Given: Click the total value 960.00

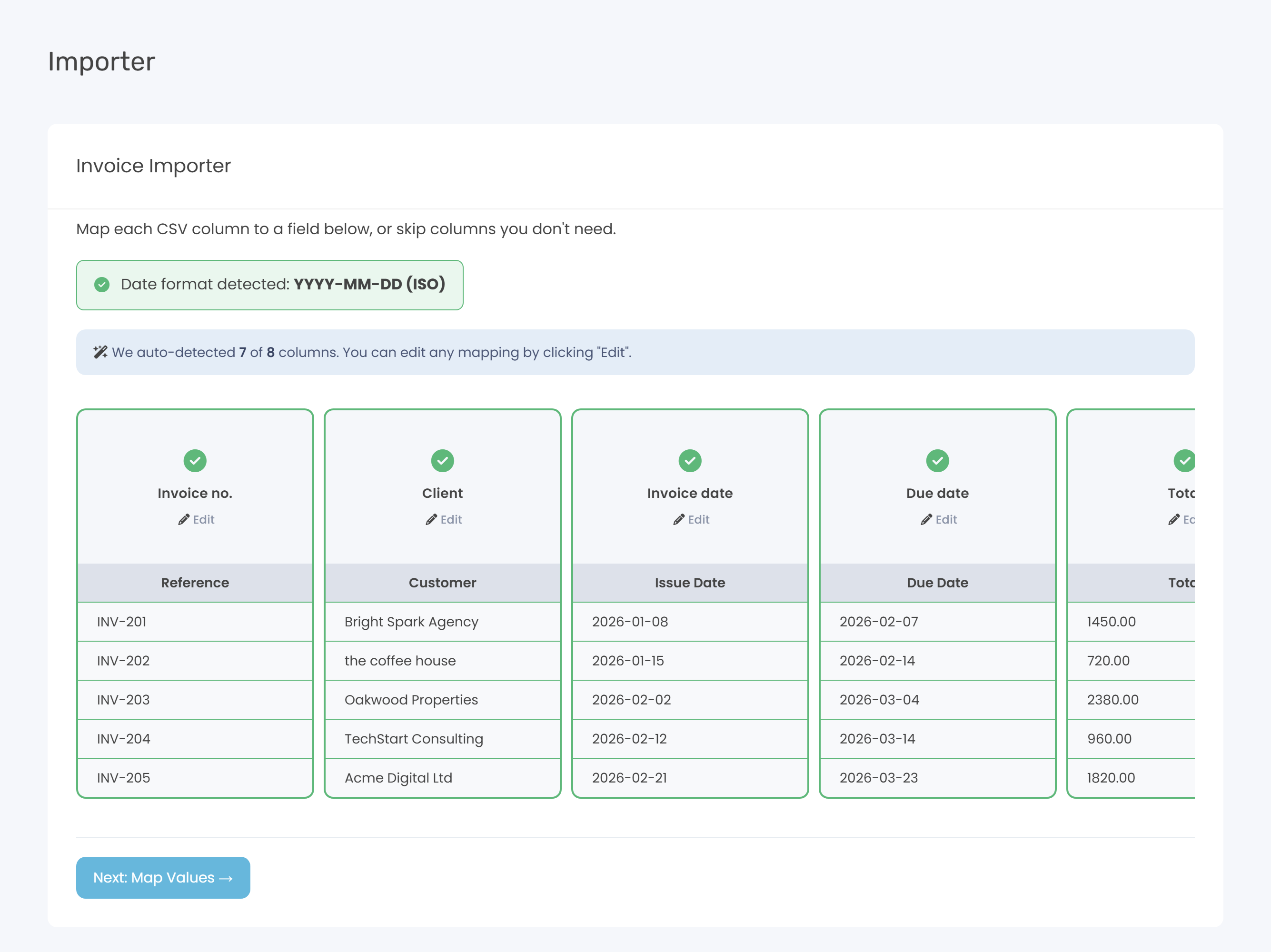Looking at the screenshot, I should tap(1132, 739).
